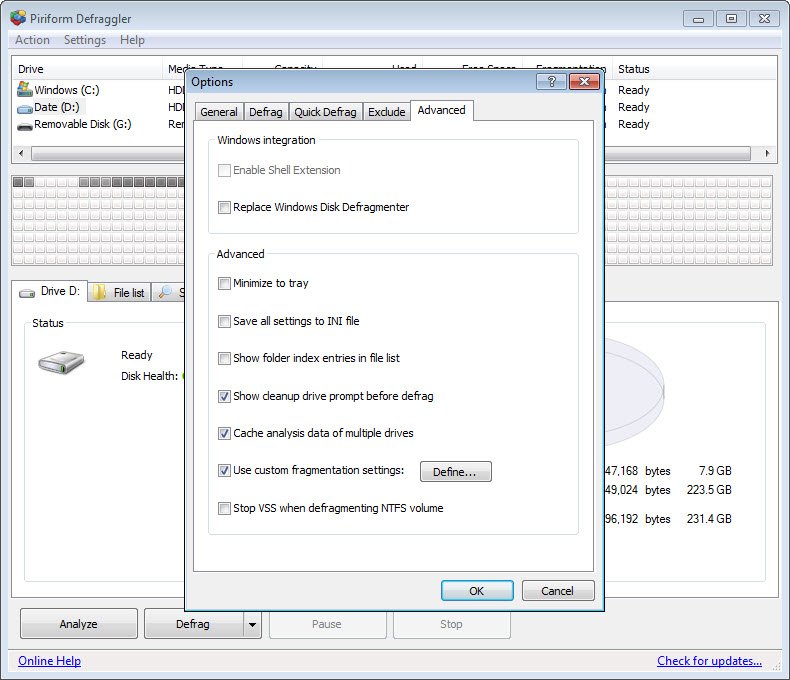
Task: Open the Check for updates link
Action: (709, 661)
